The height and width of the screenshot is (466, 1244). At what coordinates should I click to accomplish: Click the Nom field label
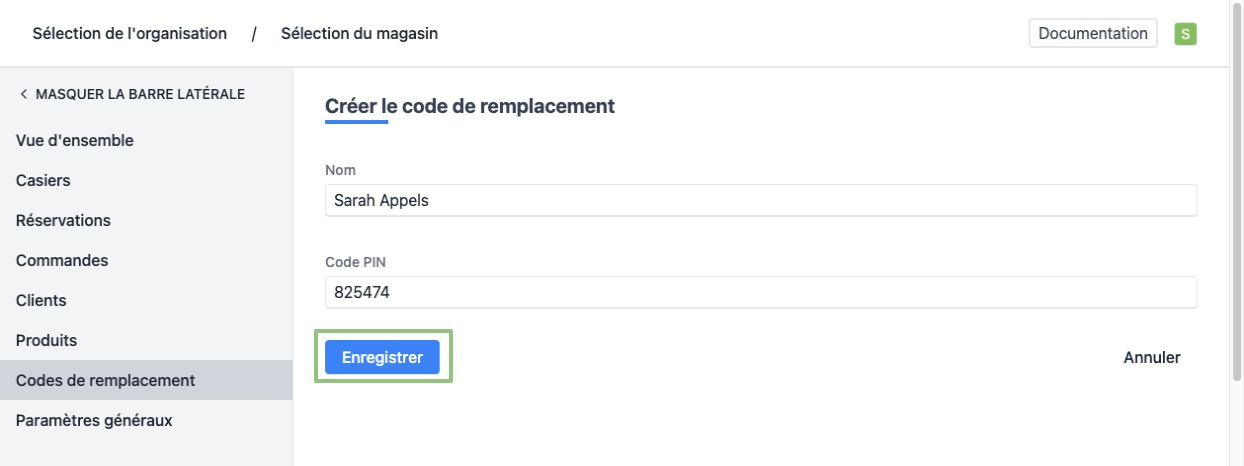340,170
